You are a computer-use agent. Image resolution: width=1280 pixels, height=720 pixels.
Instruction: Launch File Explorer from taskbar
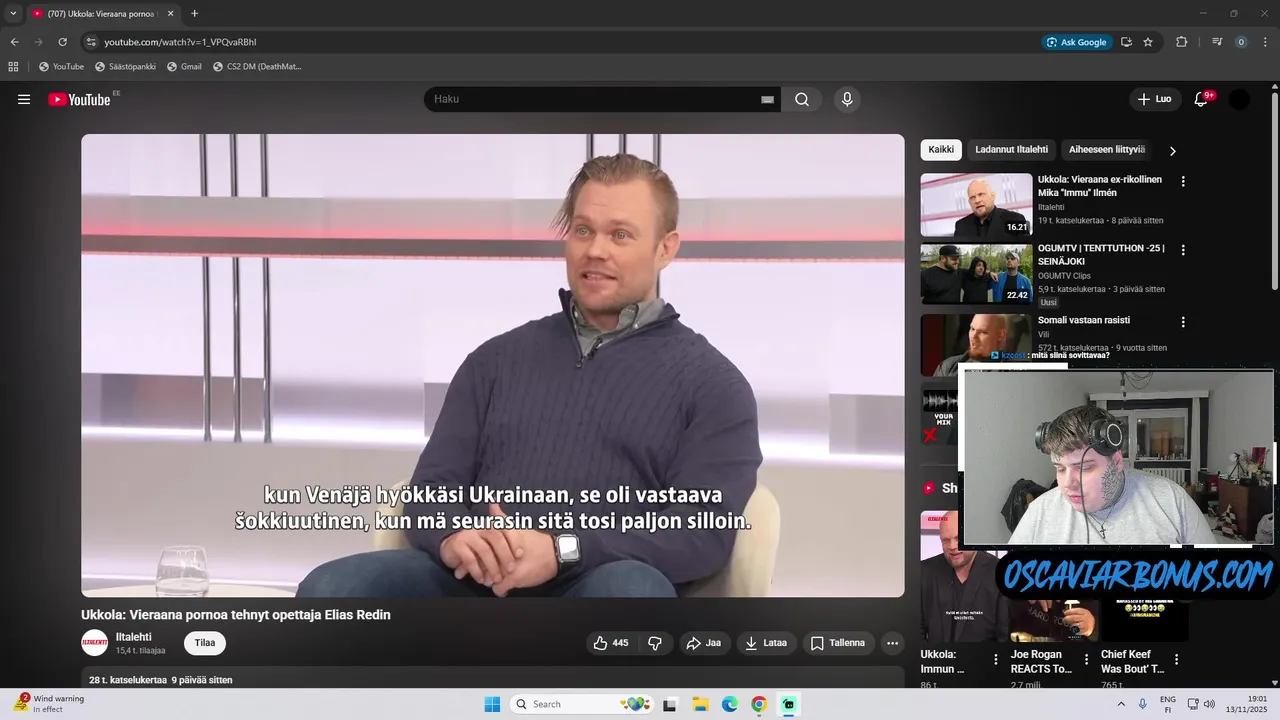tap(700, 704)
